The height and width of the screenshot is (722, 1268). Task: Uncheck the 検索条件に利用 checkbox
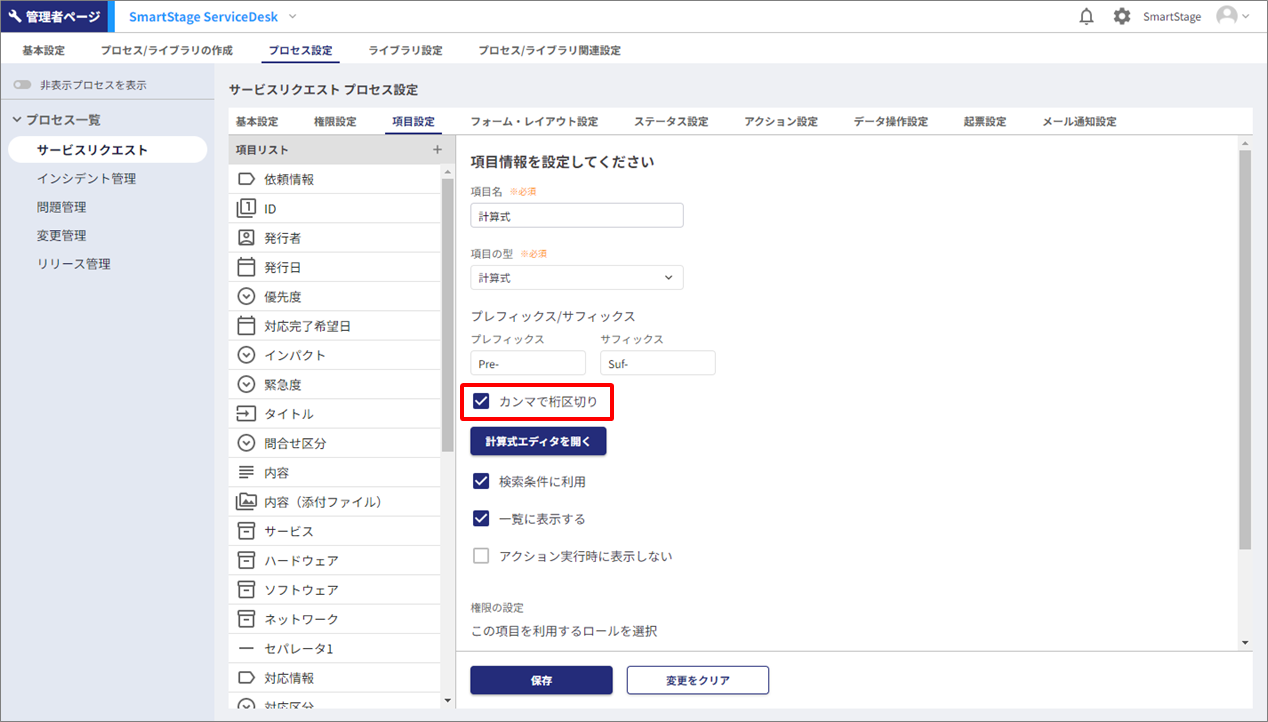click(481, 482)
